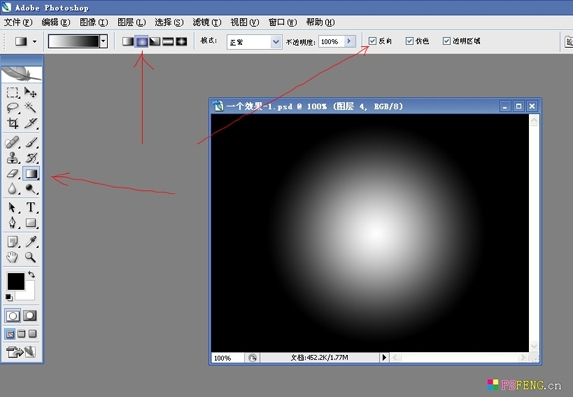Choose the diamond gradient style icon
Image resolution: width=573 pixels, height=397 pixels.
pyautogui.click(x=181, y=41)
